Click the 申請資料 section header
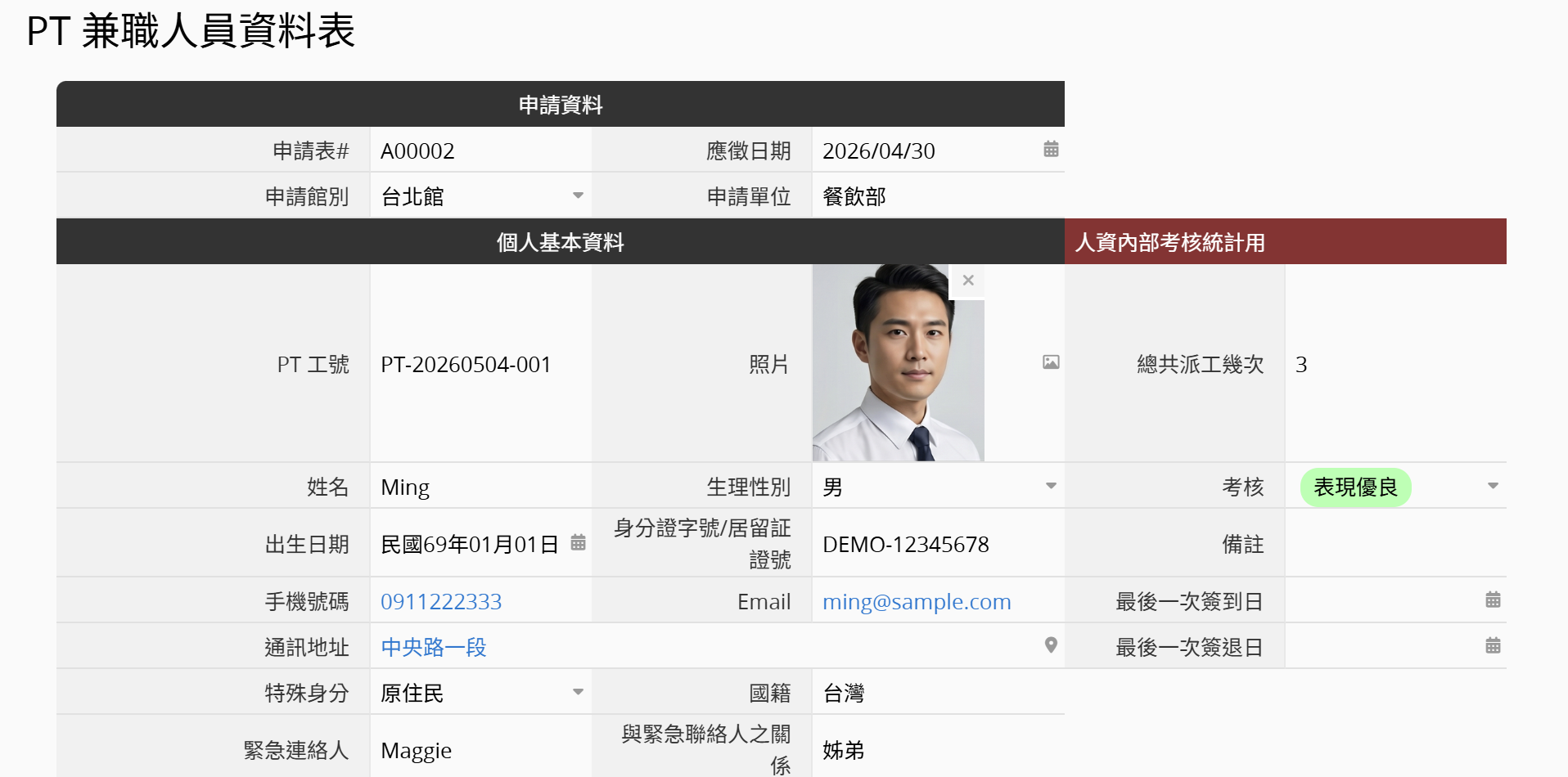The image size is (1568, 777). tap(561, 104)
